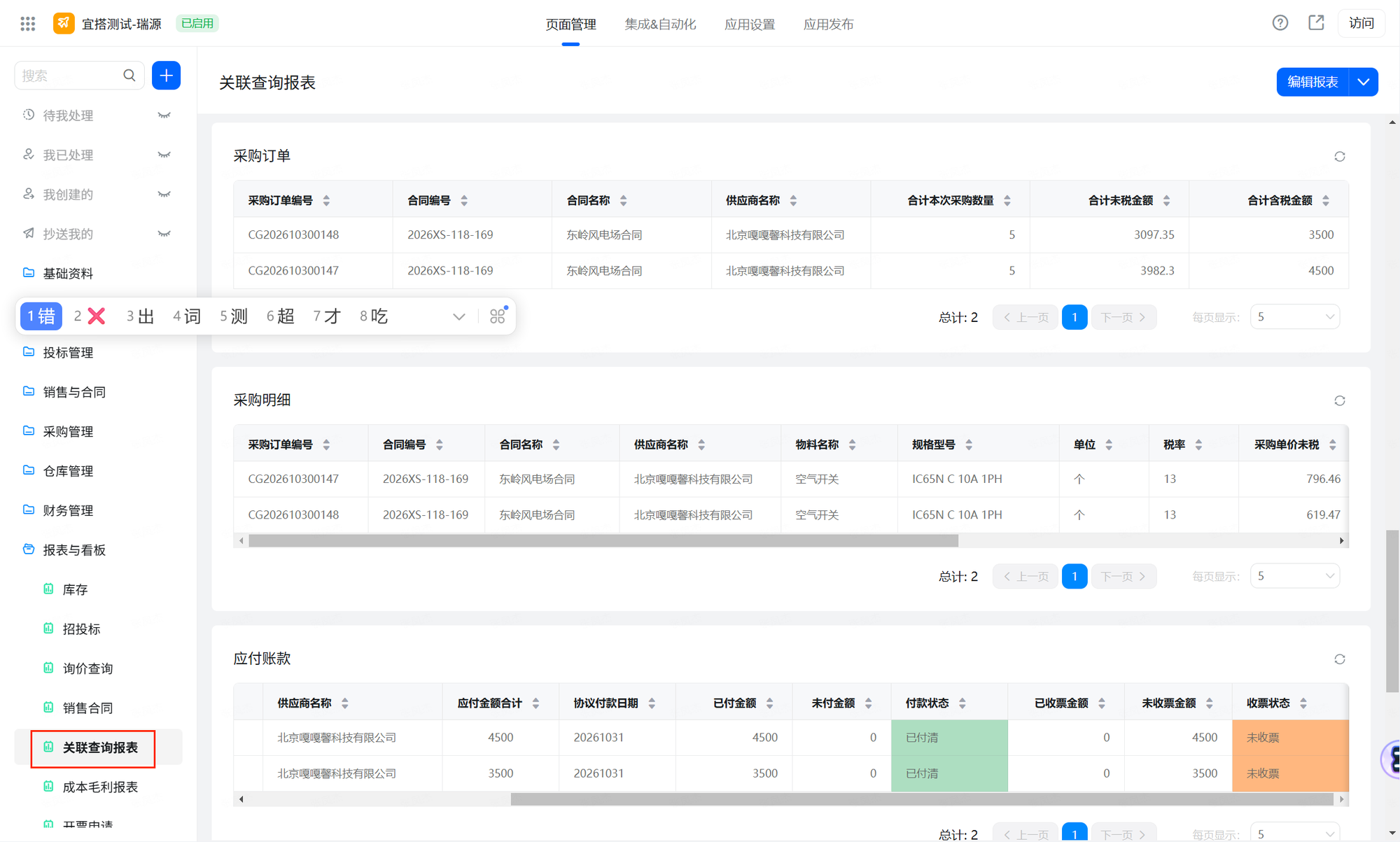
Task: Switch to 集成&自动化 tab
Action: point(660,24)
